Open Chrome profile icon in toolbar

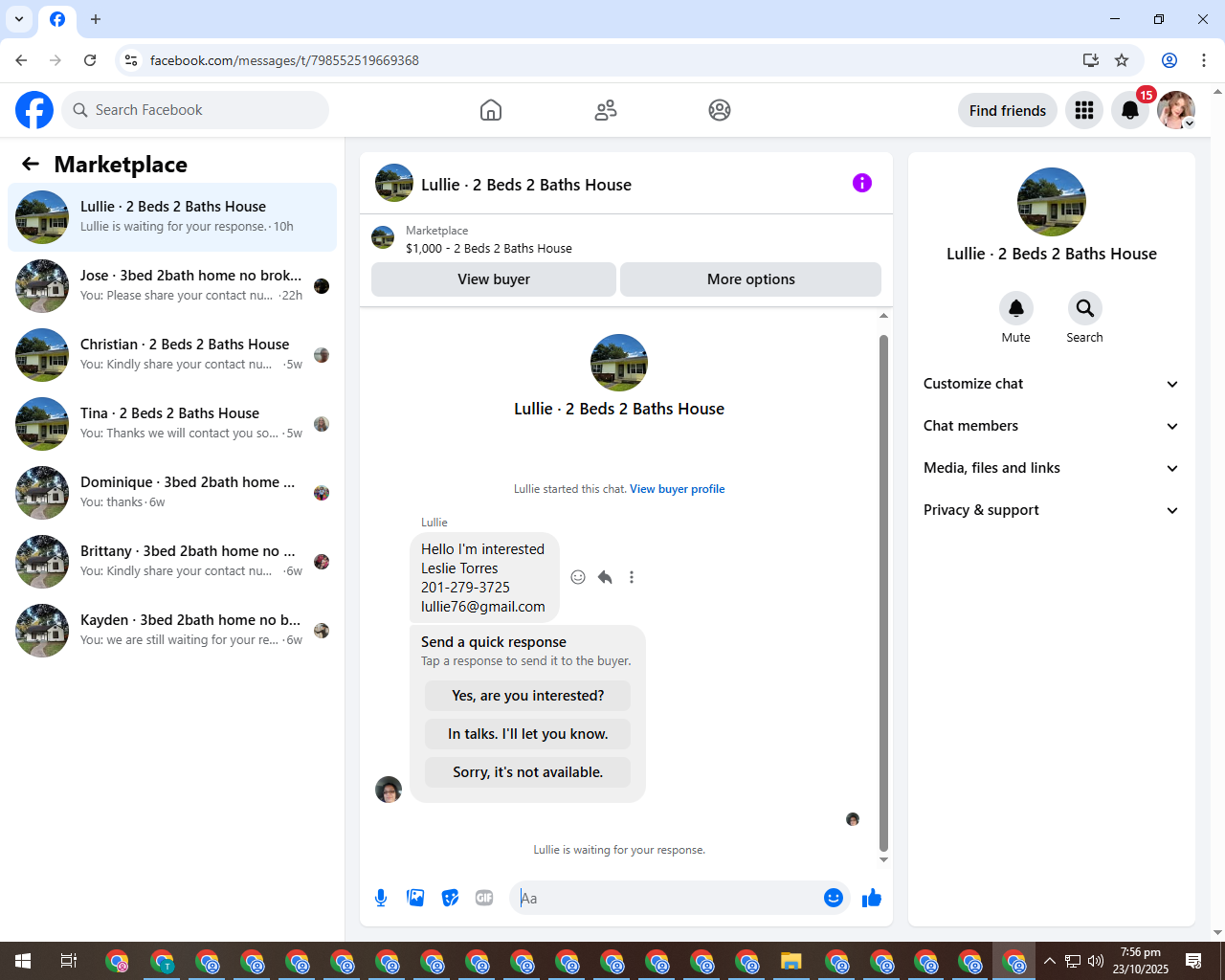tap(1169, 60)
